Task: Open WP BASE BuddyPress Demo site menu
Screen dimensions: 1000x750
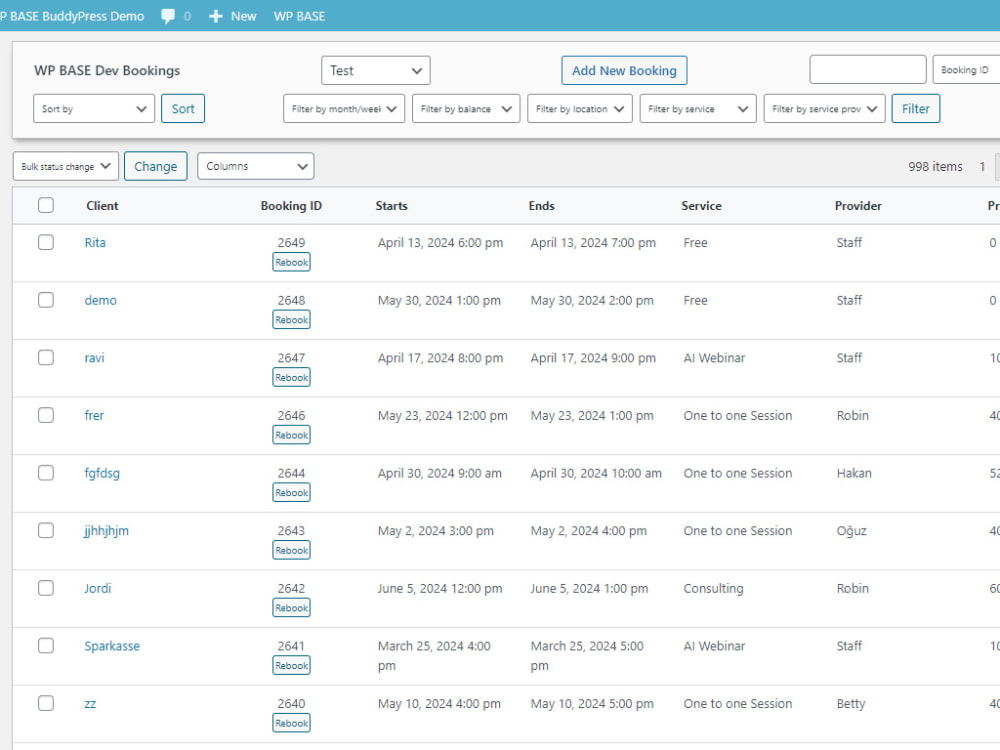Action: 72,16
